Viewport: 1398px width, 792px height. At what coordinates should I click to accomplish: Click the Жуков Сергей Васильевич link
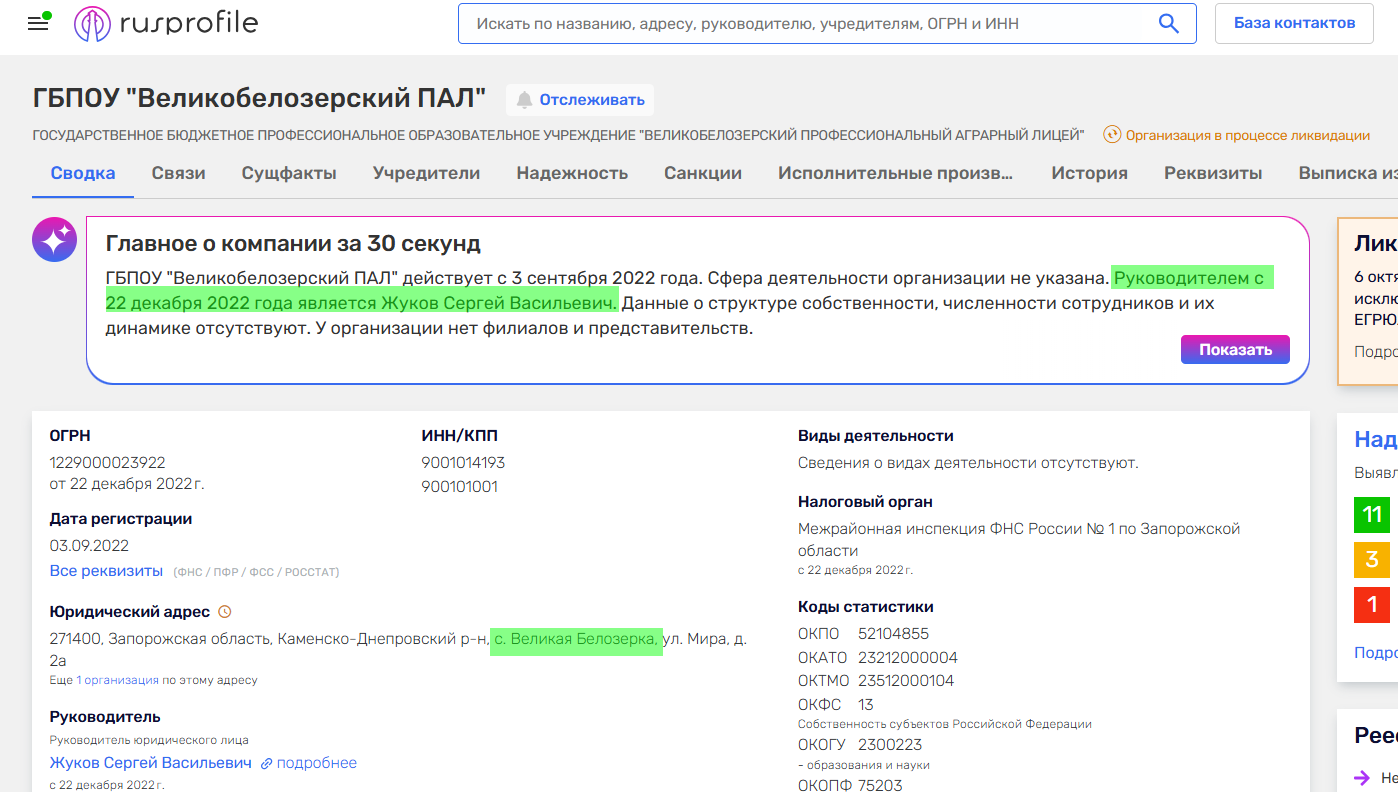pyautogui.click(x=151, y=763)
